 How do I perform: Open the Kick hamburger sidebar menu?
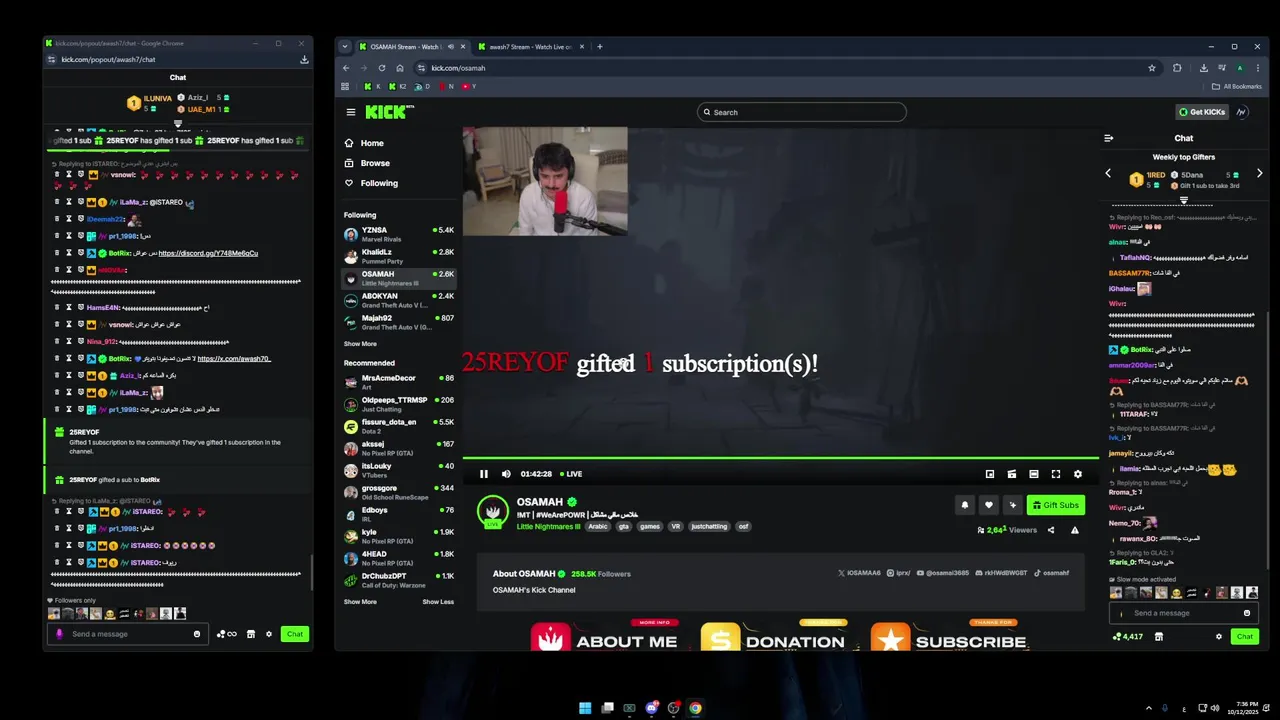[x=351, y=112]
